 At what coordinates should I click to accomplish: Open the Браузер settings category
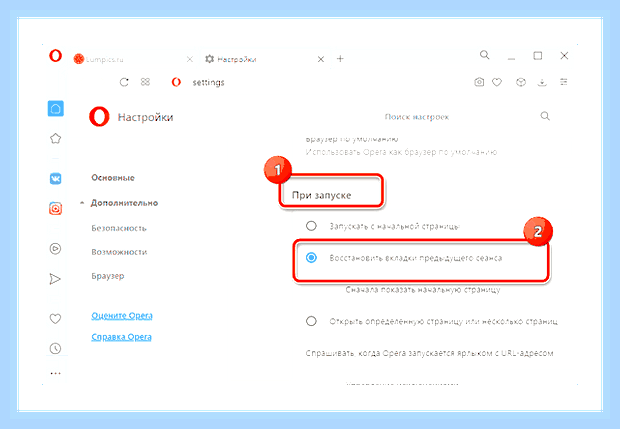108,276
